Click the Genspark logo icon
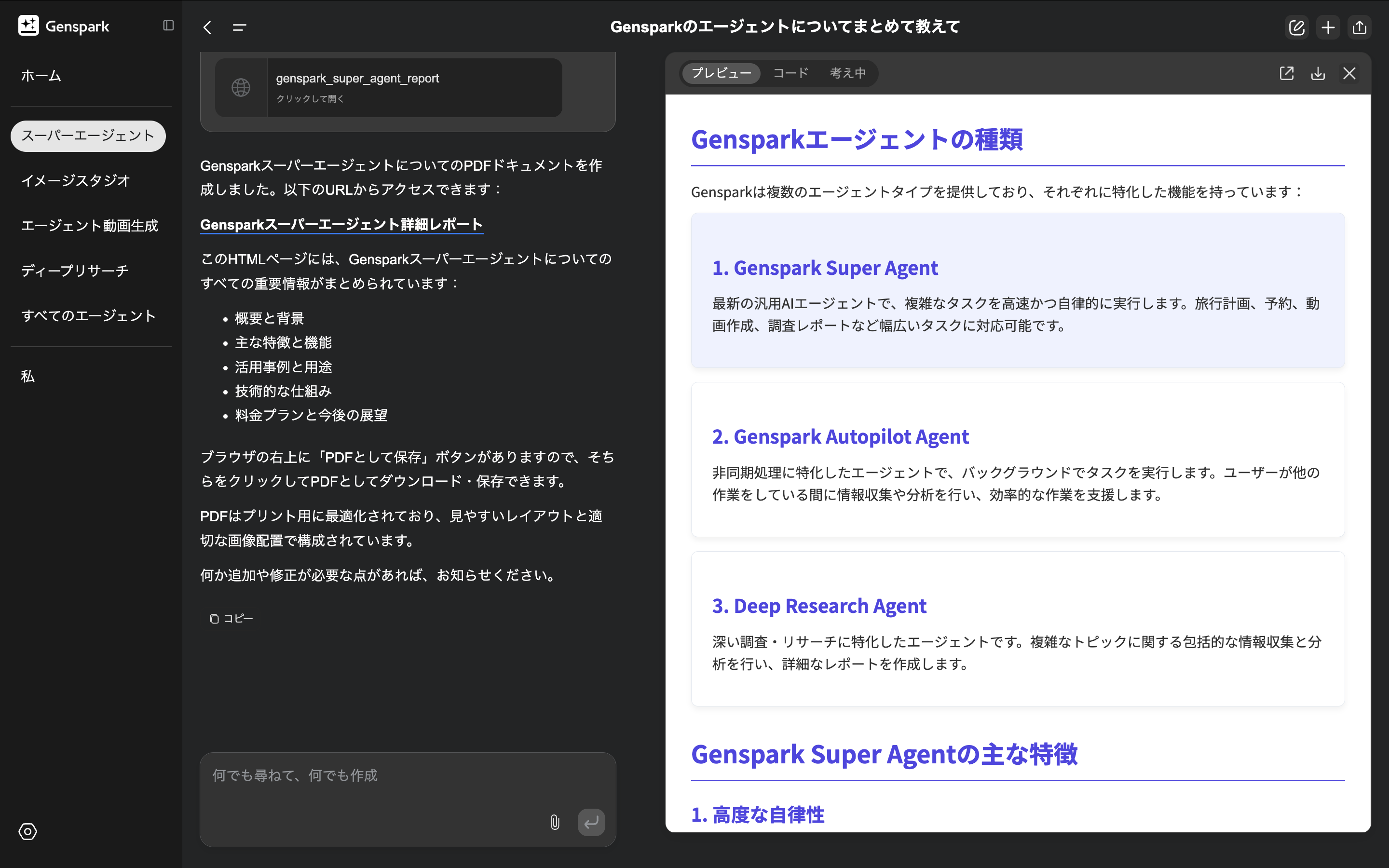Viewport: 1389px width, 868px height. (x=28, y=26)
